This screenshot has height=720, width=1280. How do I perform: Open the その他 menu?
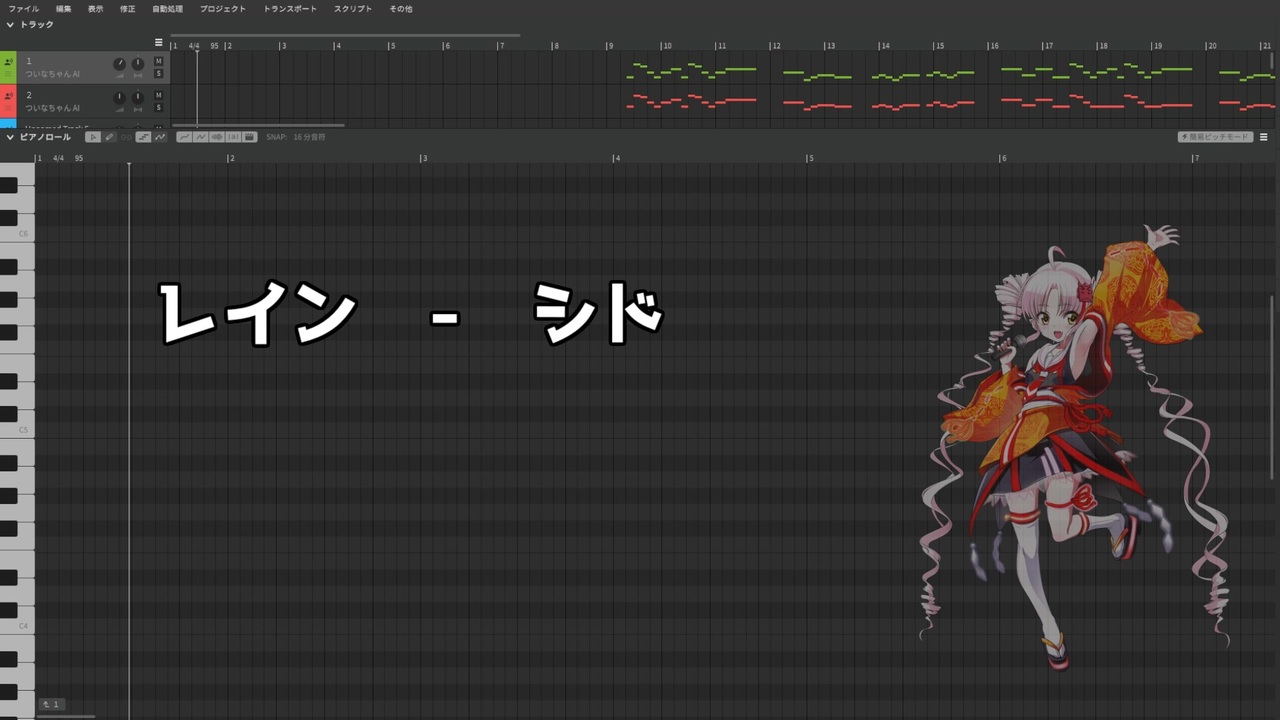401,9
